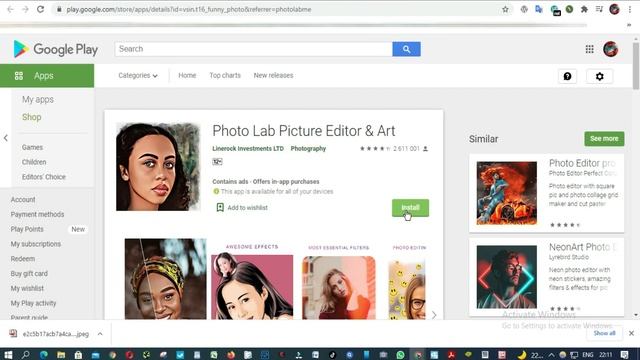The image size is (640, 360).
Task: Click the Google Play logo
Action: click(56, 49)
